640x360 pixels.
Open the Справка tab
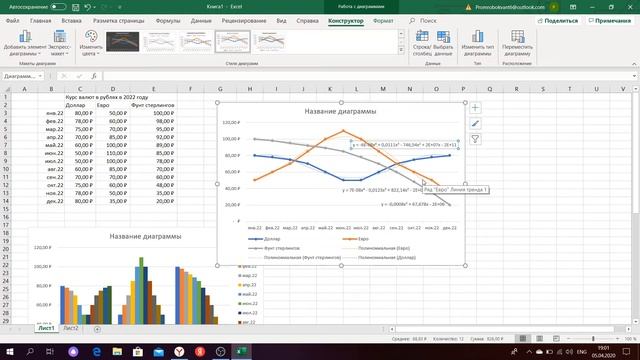pos(307,20)
